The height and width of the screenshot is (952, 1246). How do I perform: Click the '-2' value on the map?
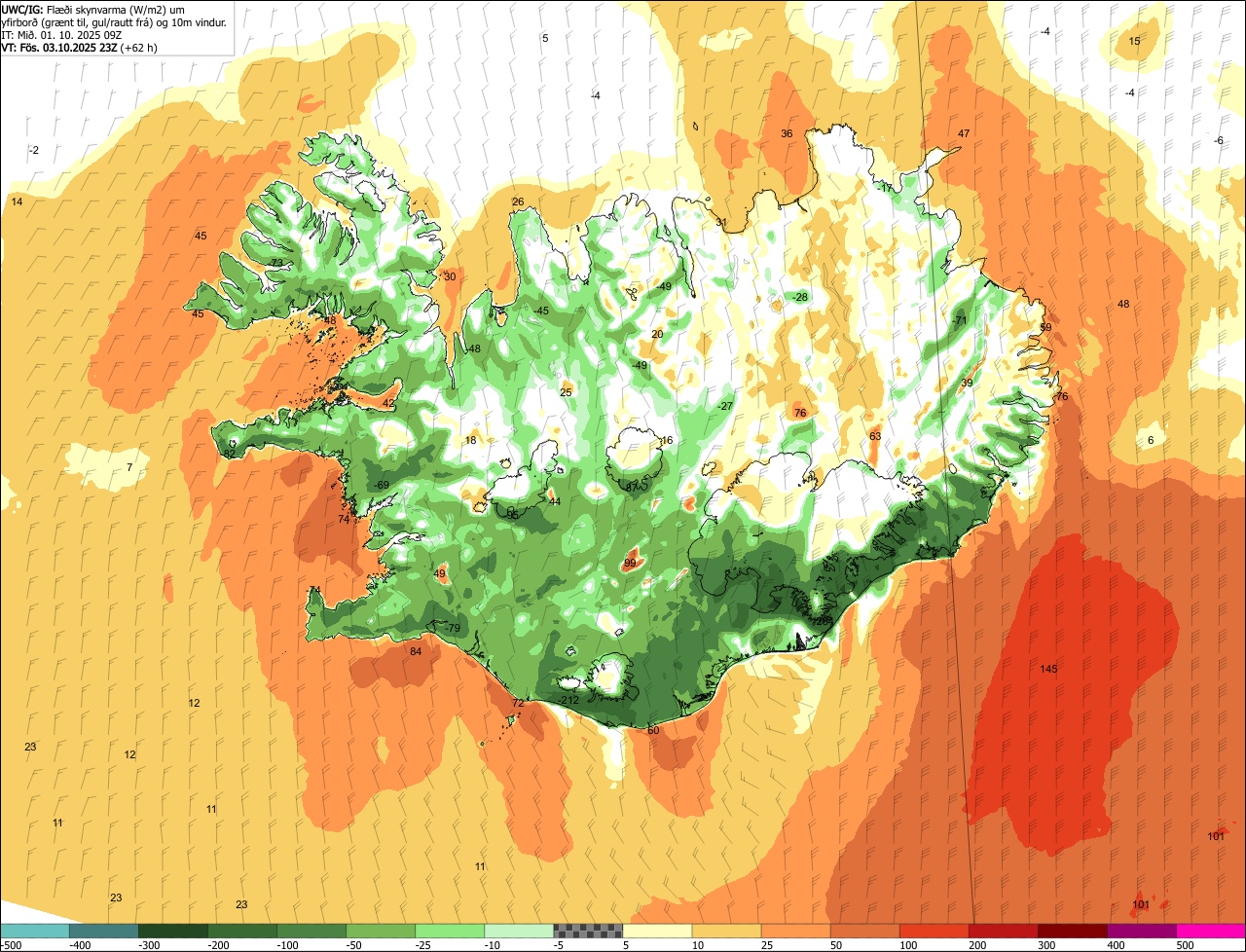click(34, 150)
